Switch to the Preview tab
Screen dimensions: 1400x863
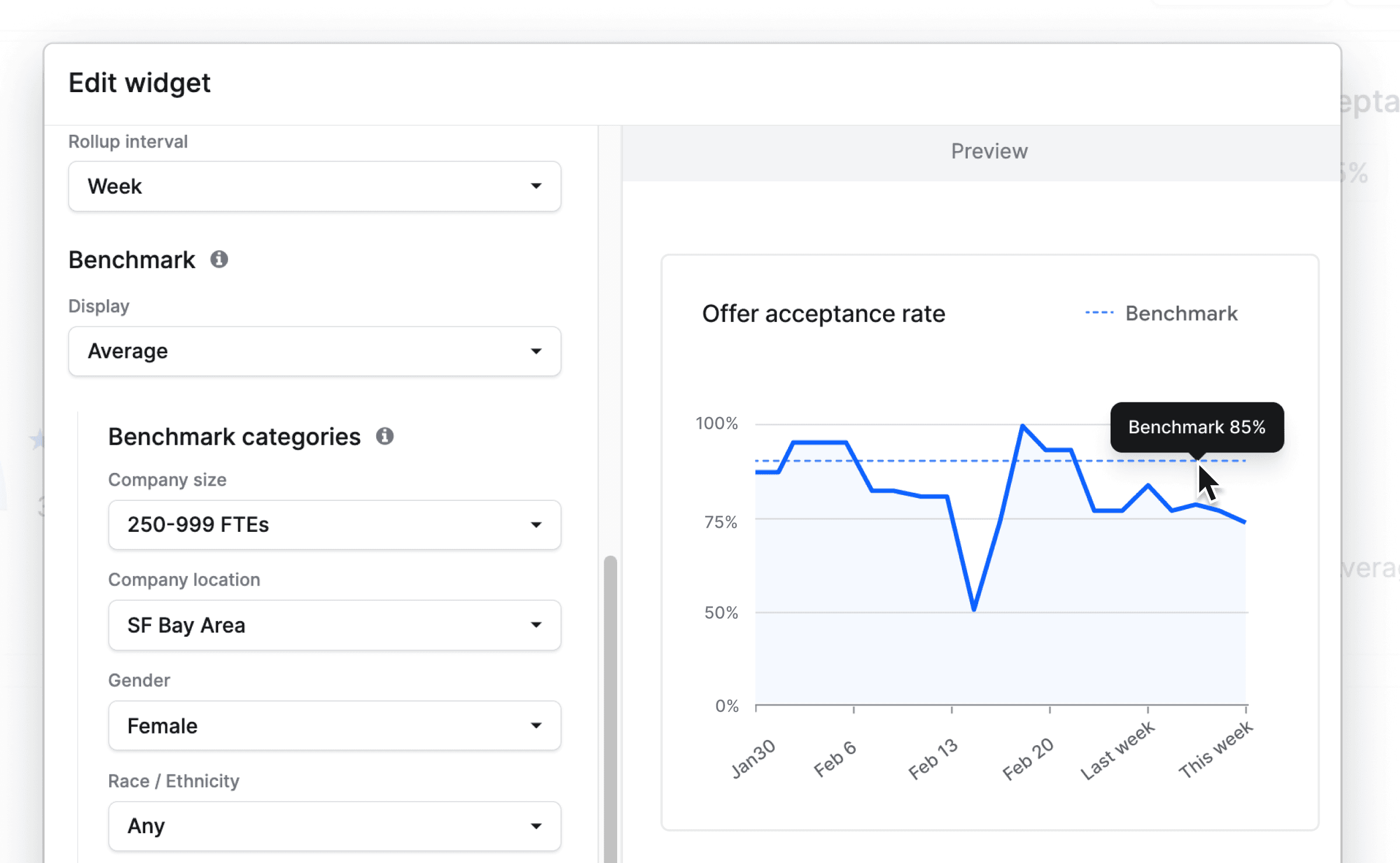click(989, 151)
